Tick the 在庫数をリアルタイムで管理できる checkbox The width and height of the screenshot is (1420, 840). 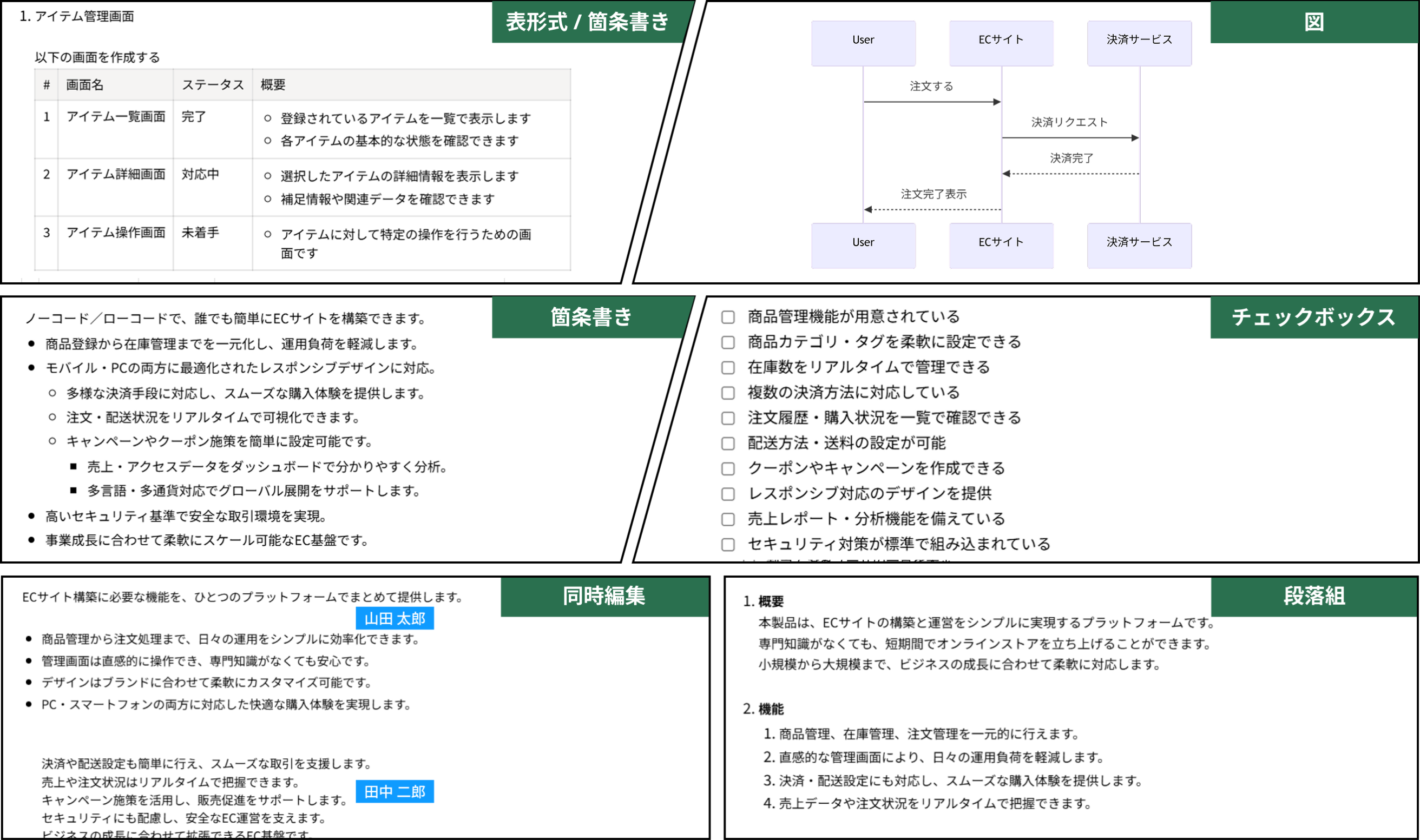728,368
